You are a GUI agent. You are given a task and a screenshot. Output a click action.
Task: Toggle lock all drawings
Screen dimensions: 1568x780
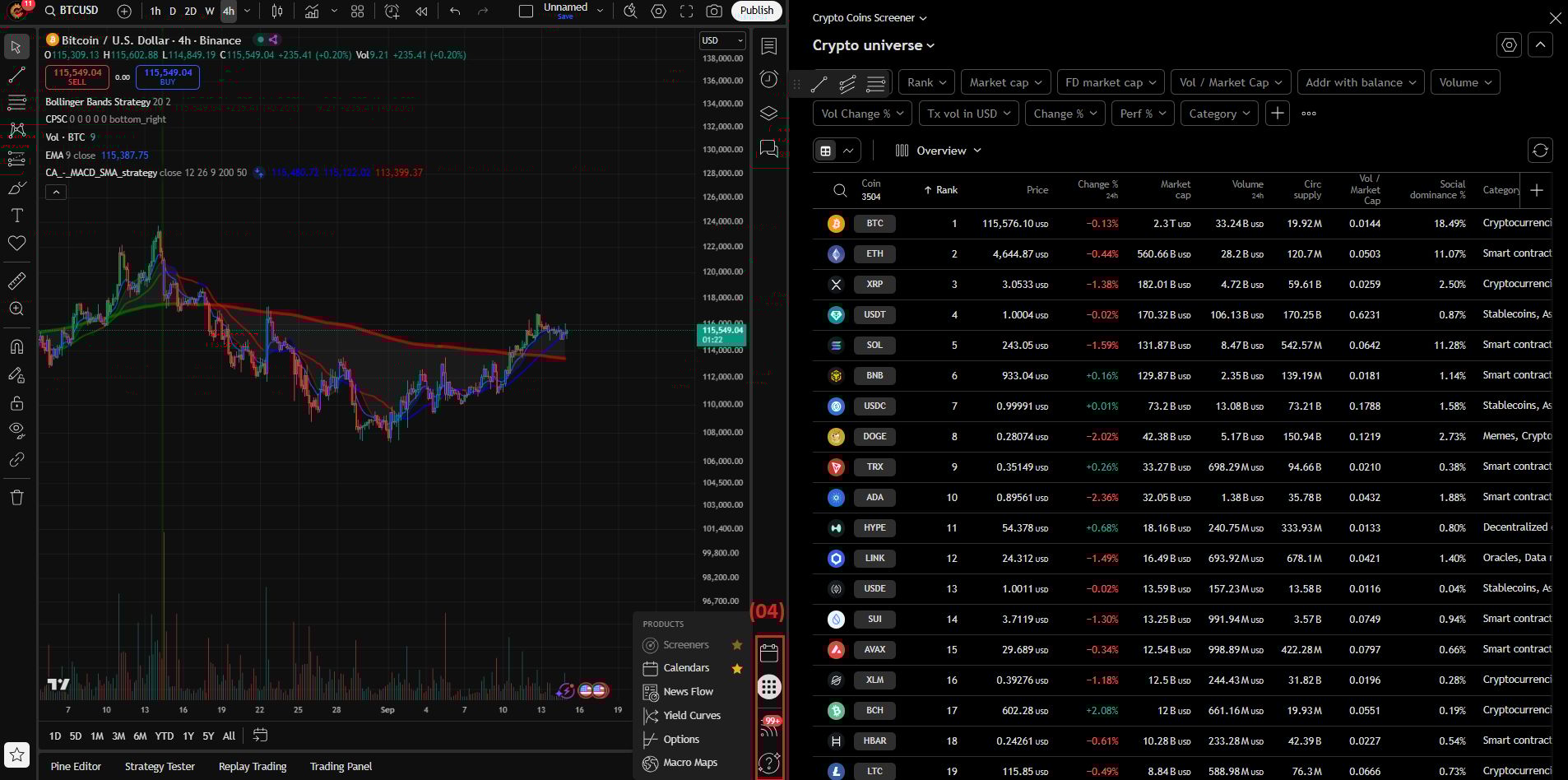coord(16,403)
